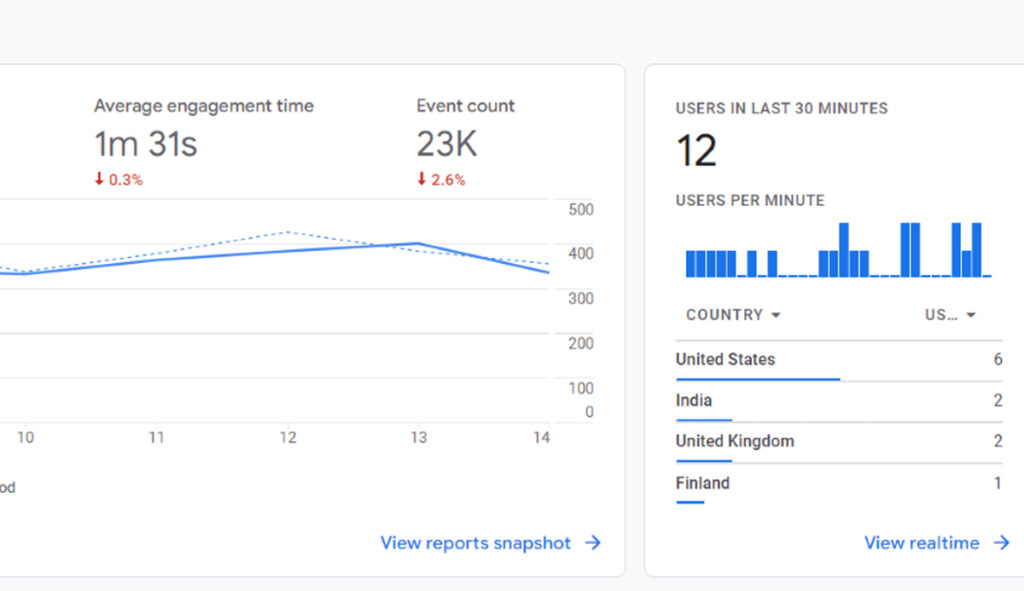The width and height of the screenshot is (1024, 591).
Task: Open the View realtime link
Action: (921, 543)
